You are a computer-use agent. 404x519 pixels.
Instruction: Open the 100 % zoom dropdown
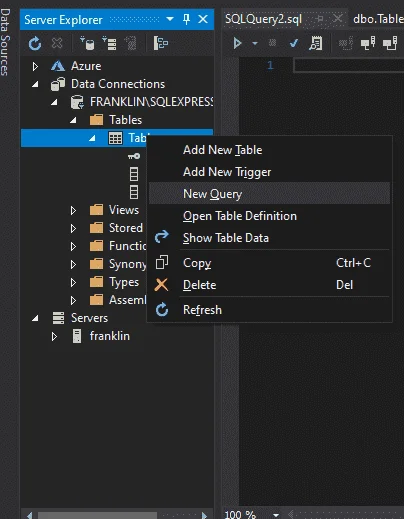click(276, 515)
